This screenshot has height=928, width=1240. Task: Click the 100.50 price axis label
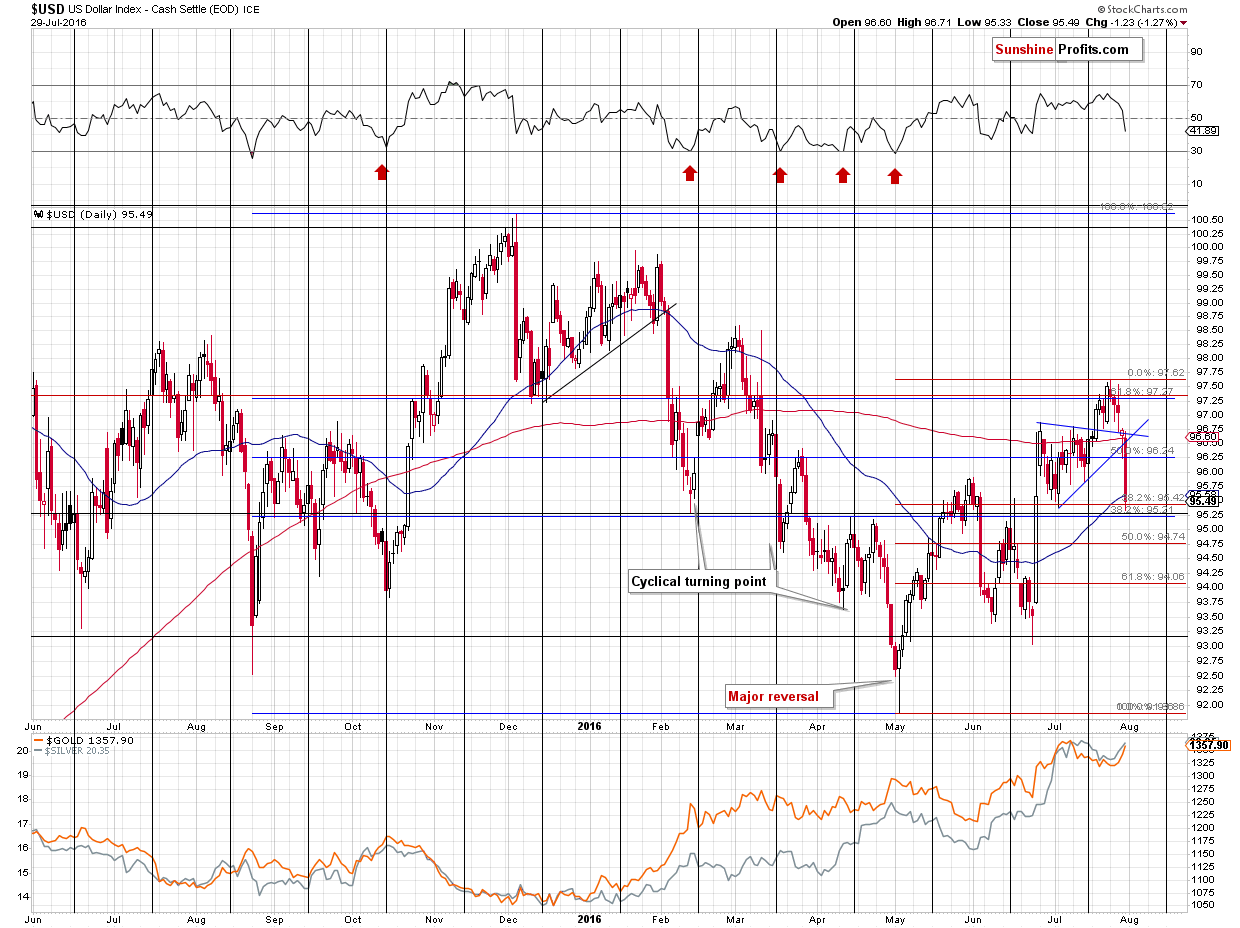pos(1206,219)
